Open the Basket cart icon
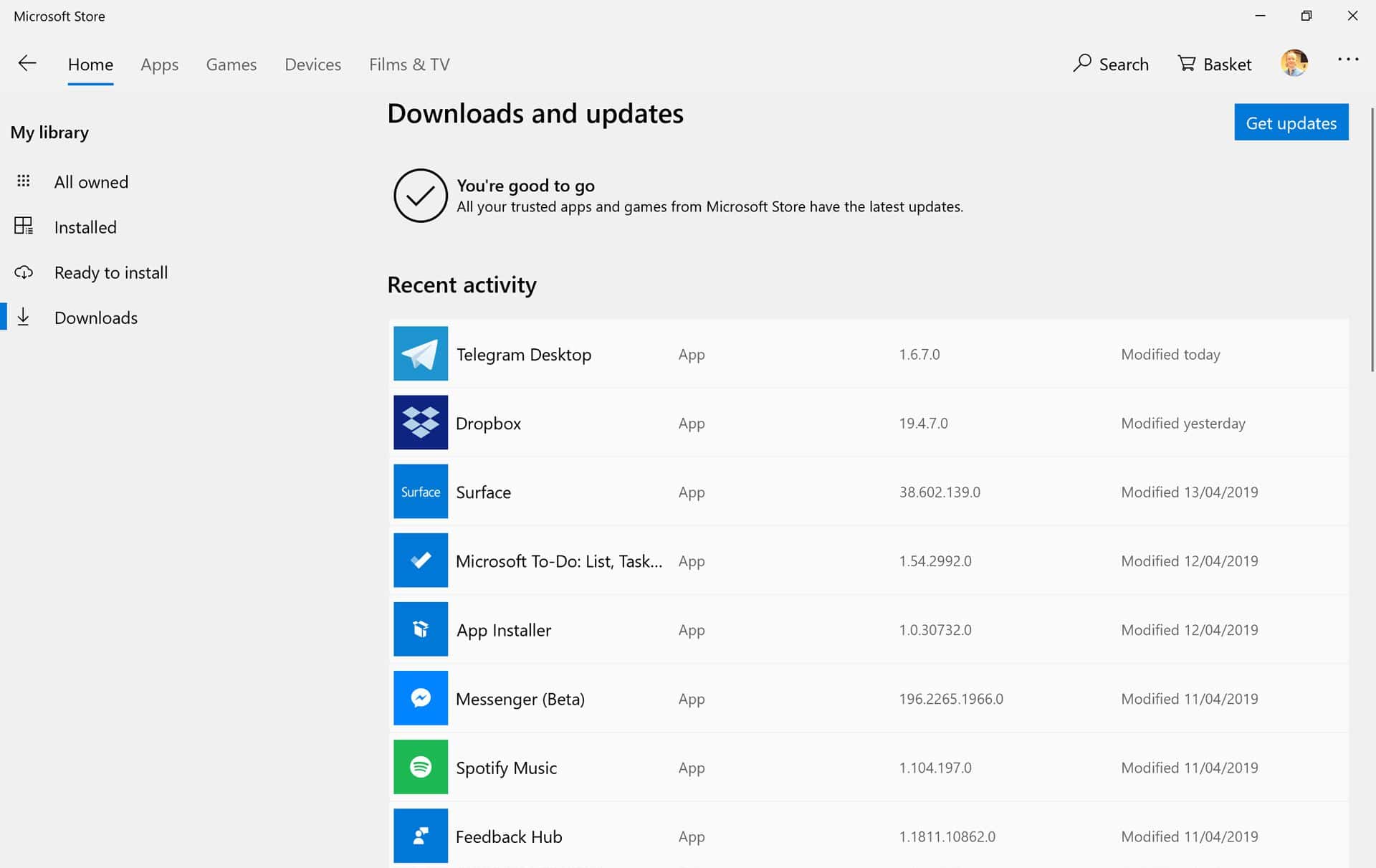This screenshot has width=1376, height=868. point(1187,64)
